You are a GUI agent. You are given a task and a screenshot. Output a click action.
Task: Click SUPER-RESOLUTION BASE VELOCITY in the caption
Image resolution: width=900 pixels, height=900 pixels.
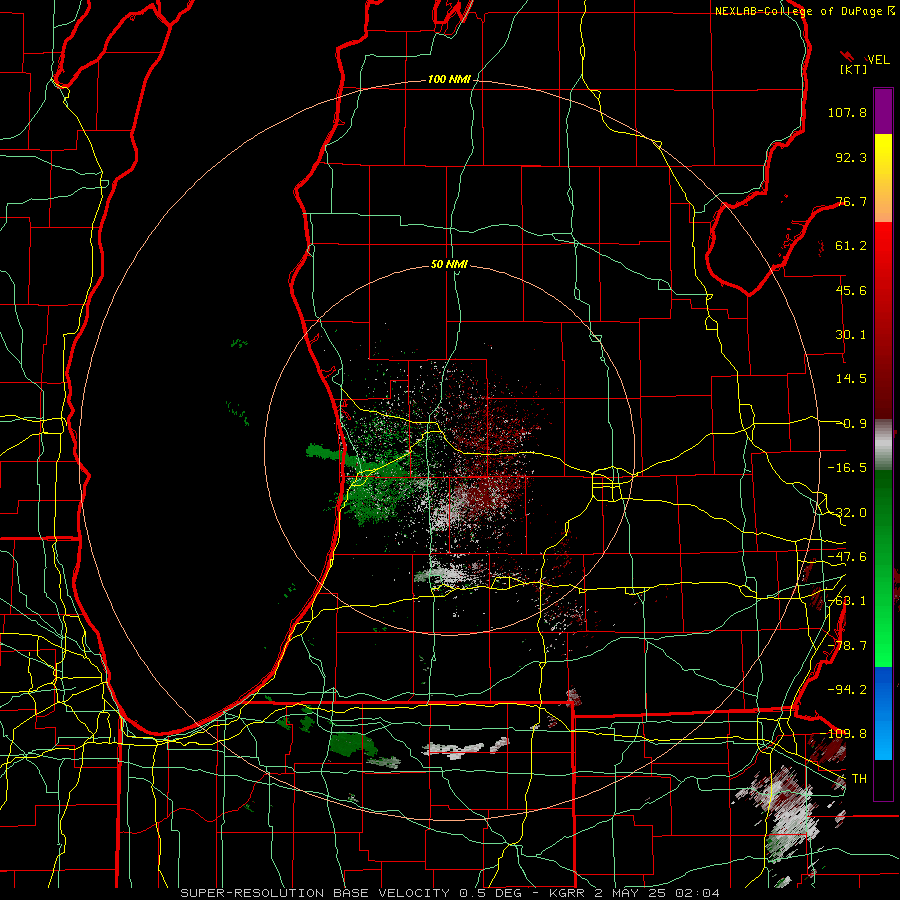tap(315, 893)
